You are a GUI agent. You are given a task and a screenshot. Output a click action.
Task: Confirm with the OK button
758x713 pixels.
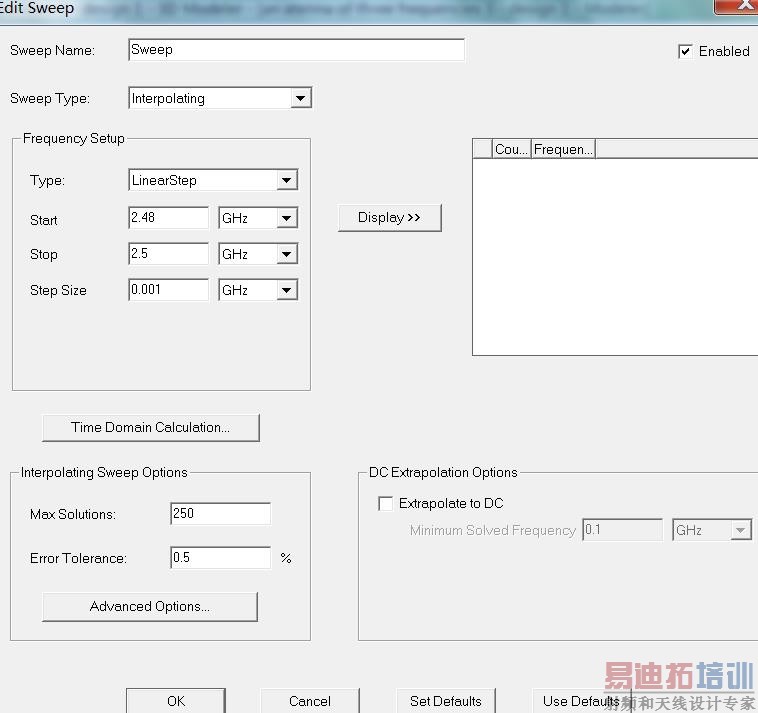176,701
